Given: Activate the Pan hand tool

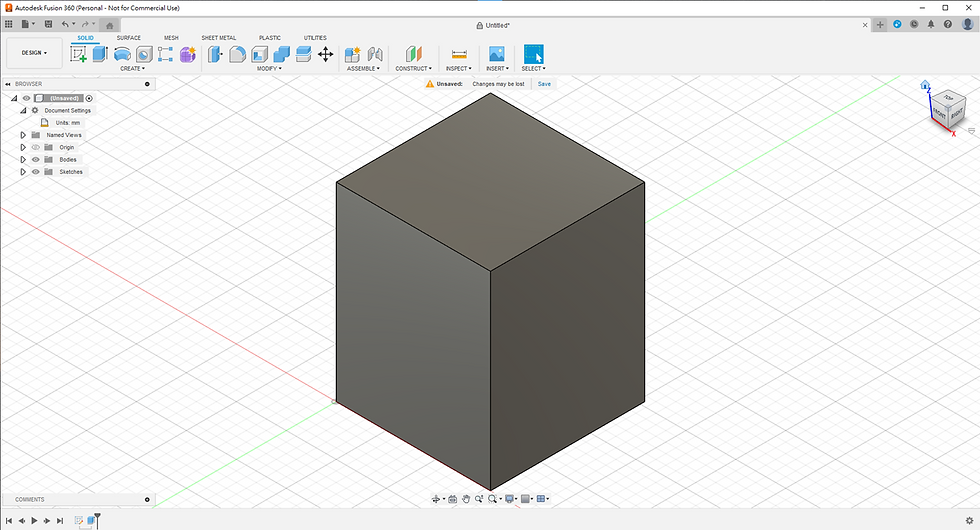Looking at the screenshot, I should (466, 499).
